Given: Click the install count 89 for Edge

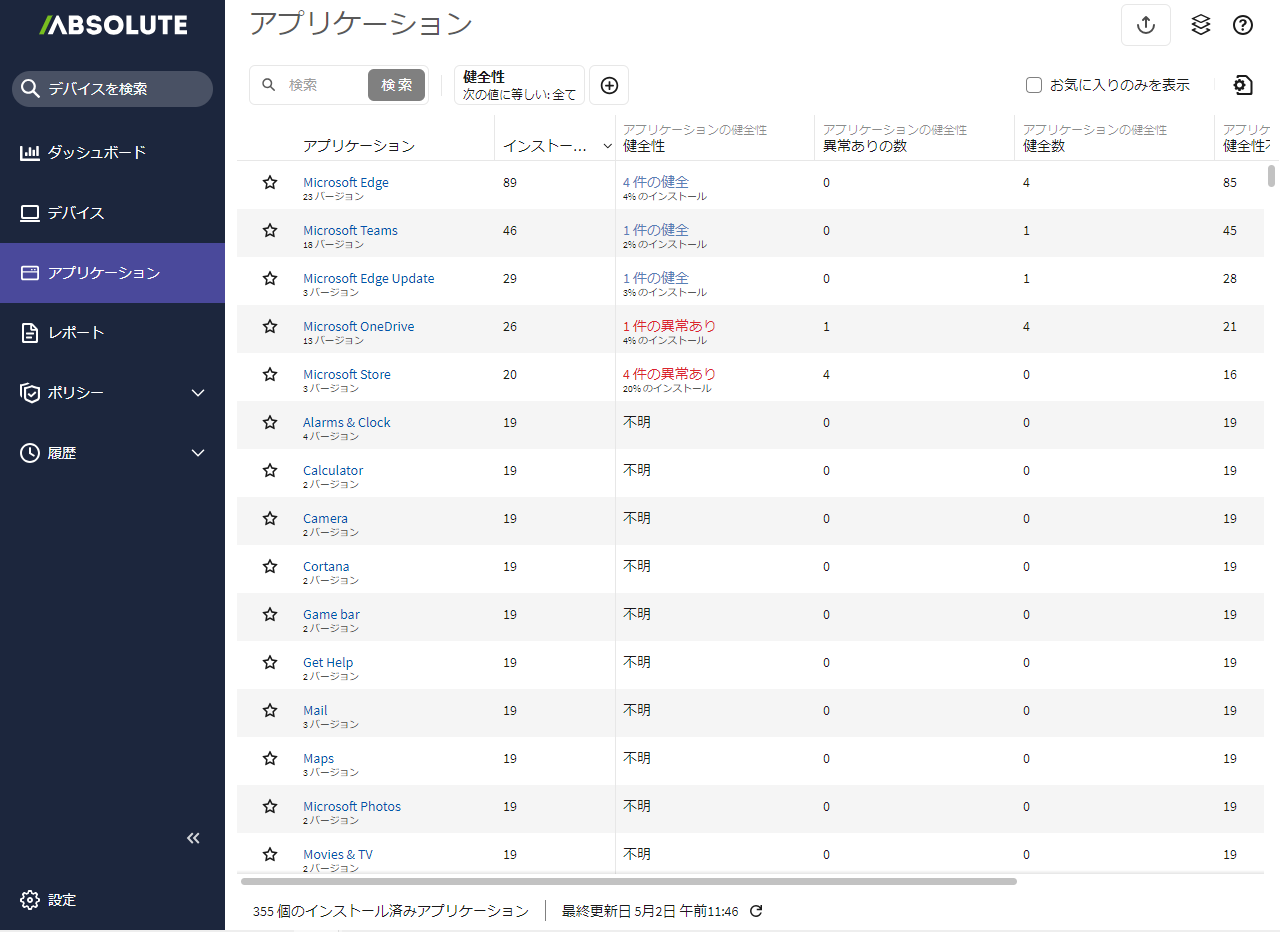Looking at the screenshot, I should (x=510, y=183).
